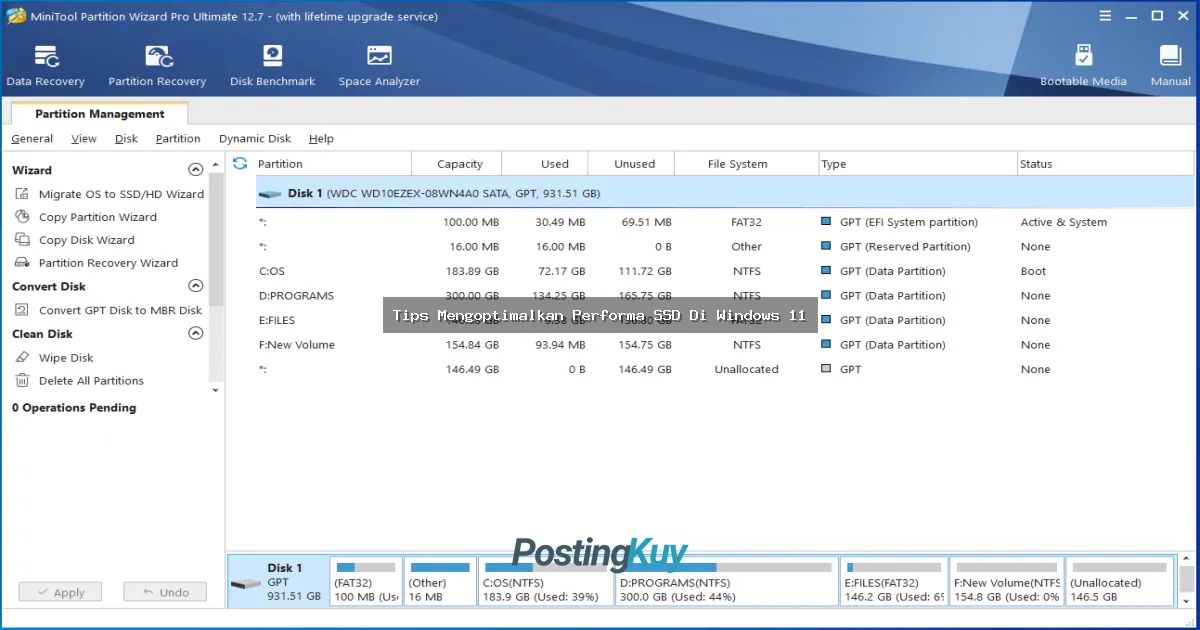The image size is (1200, 630).
Task: Sort by Capacity column header
Action: [x=459, y=164]
